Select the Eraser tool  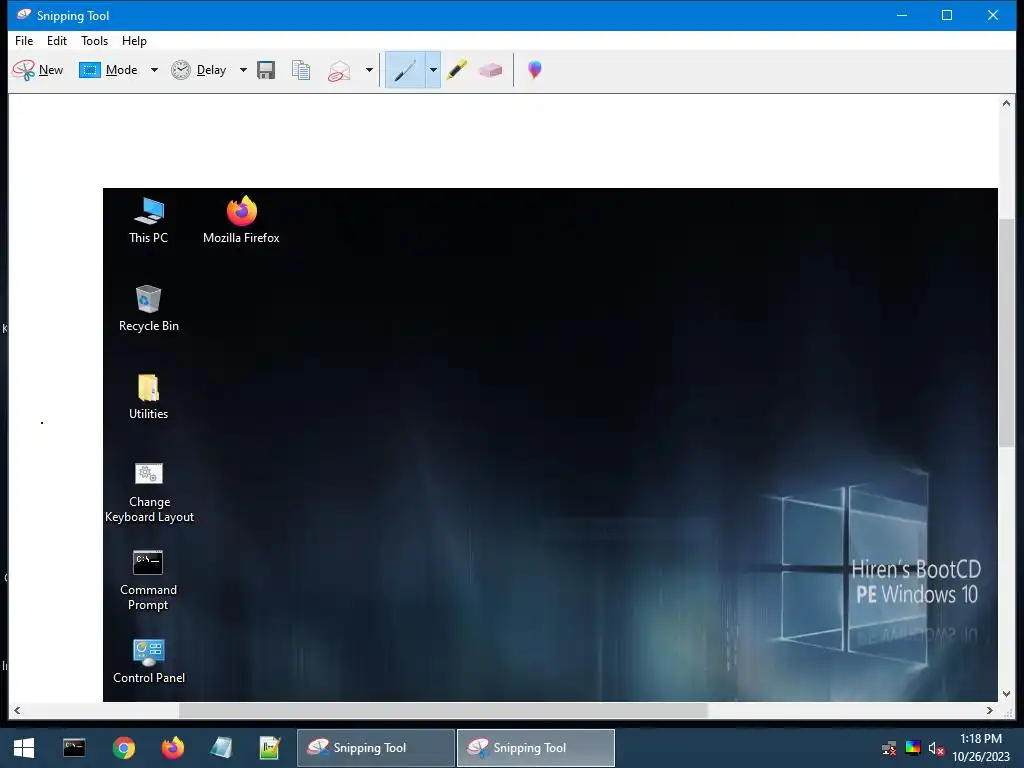coord(490,70)
